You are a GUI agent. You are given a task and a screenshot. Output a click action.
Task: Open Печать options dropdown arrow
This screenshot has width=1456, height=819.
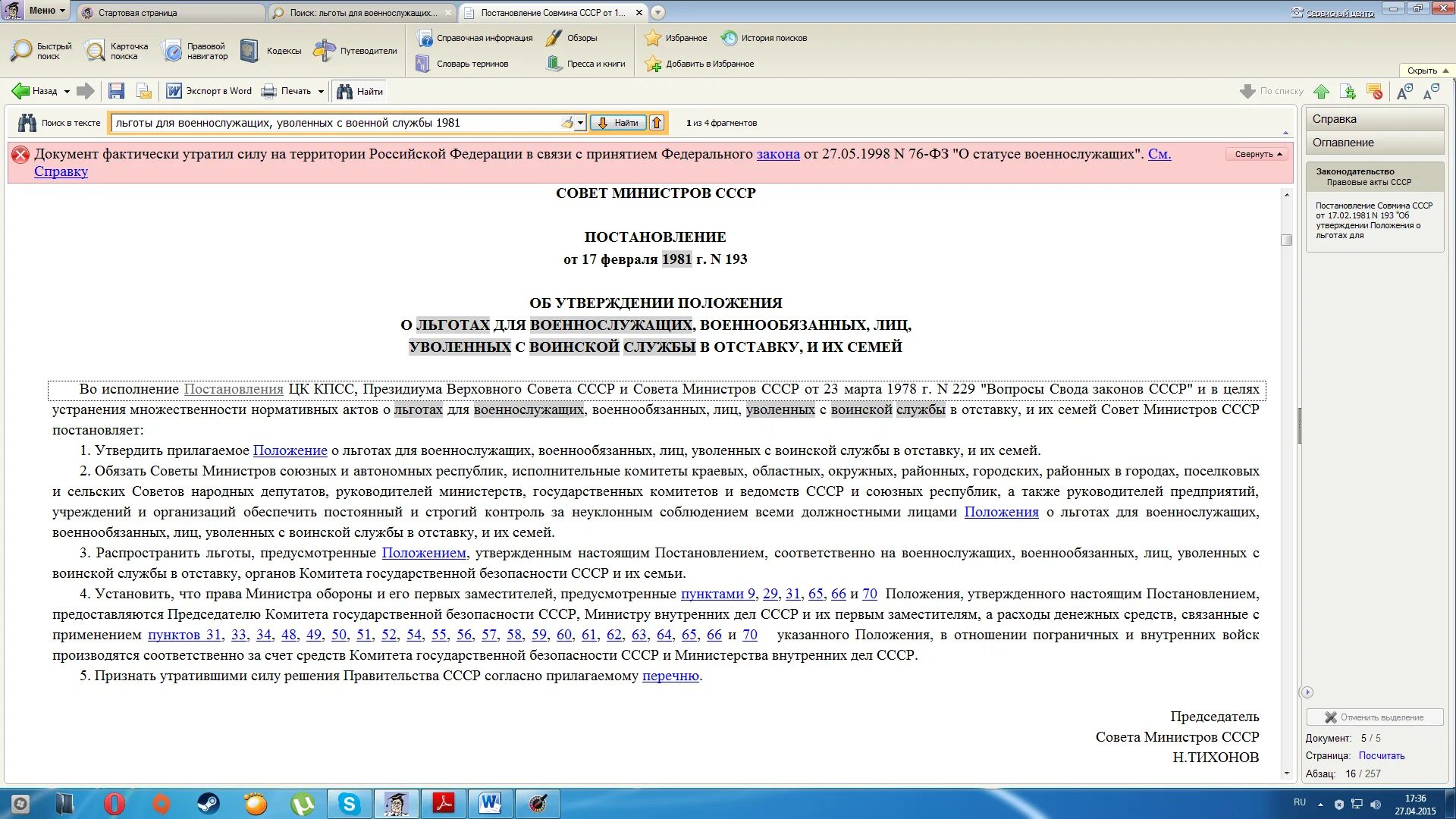tap(321, 92)
